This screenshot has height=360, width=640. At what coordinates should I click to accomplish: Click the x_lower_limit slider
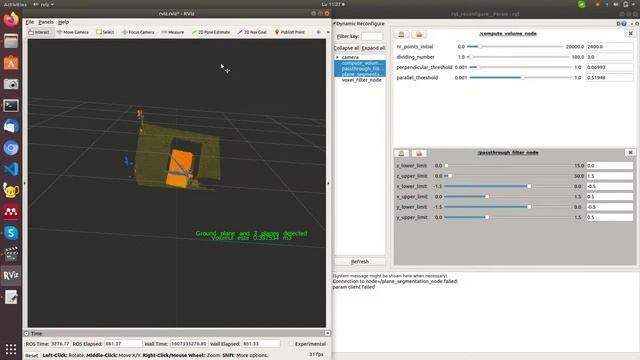coord(508,186)
